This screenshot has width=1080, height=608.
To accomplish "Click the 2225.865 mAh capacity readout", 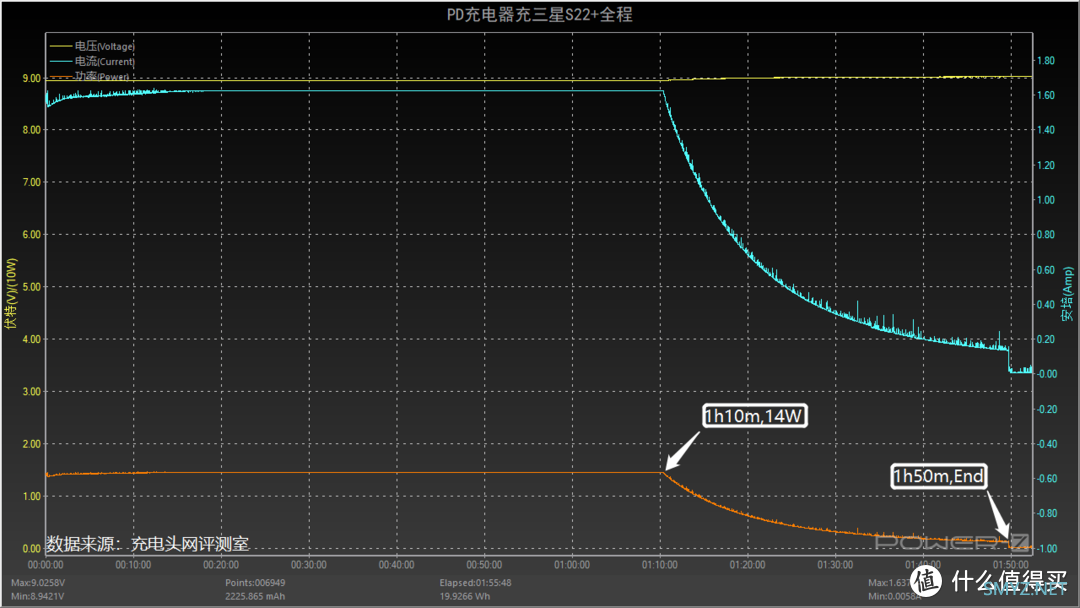I will 255,596.
